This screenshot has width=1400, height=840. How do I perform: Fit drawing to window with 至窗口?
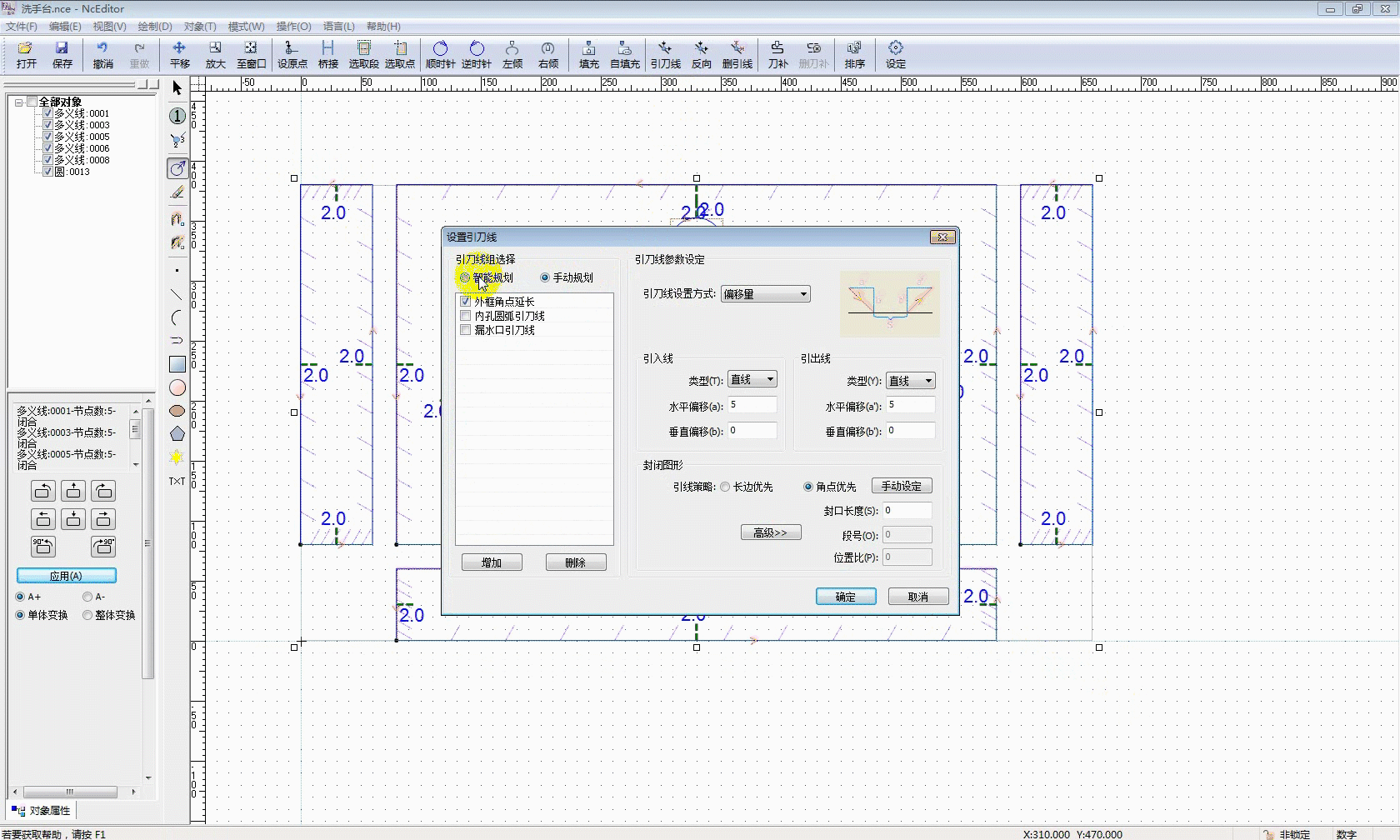251,55
